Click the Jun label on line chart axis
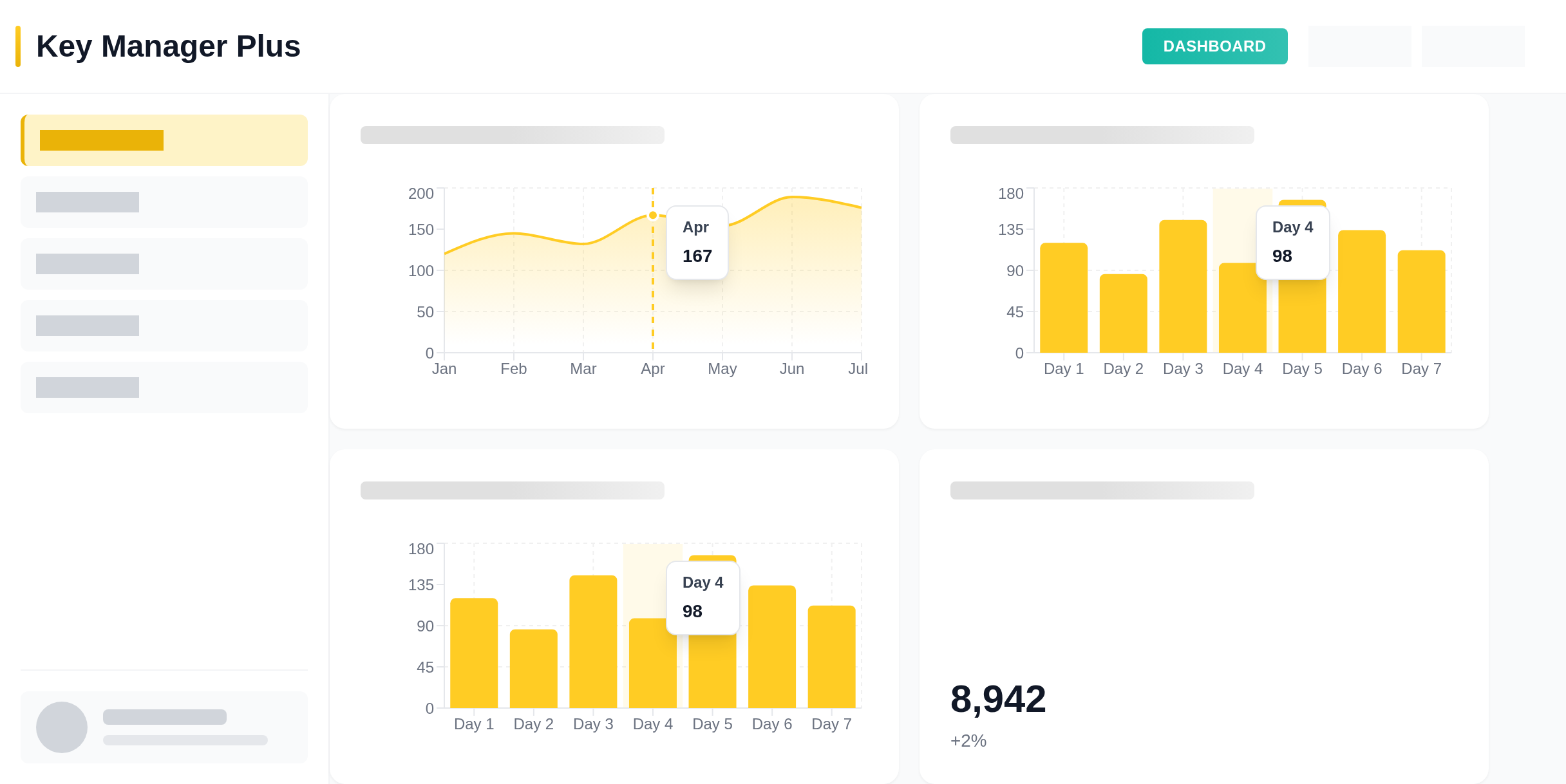The height and width of the screenshot is (784, 1566). pyautogui.click(x=792, y=369)
